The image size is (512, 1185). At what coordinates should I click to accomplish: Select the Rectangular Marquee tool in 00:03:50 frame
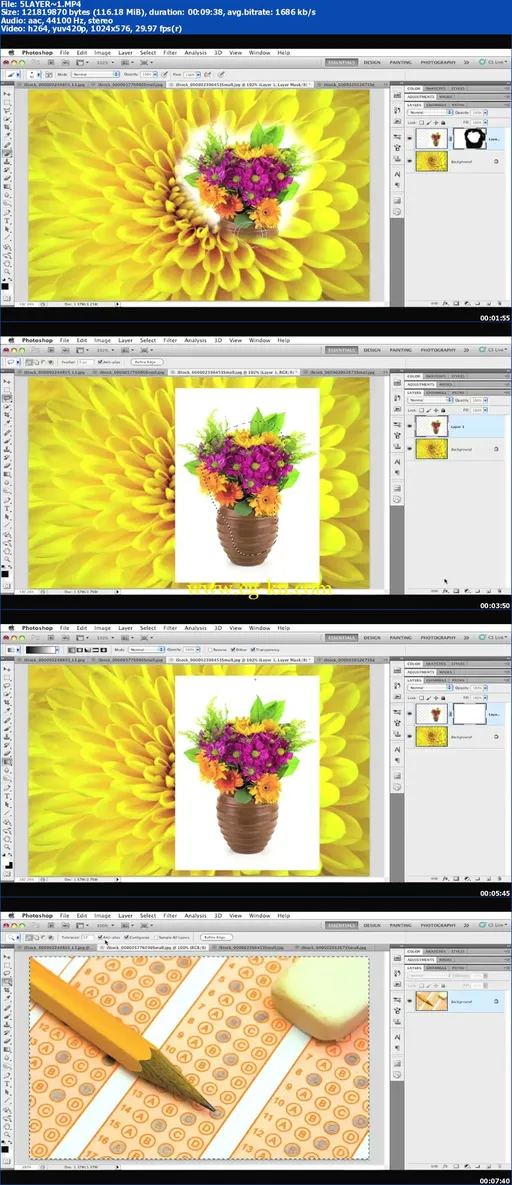point(7,390)
